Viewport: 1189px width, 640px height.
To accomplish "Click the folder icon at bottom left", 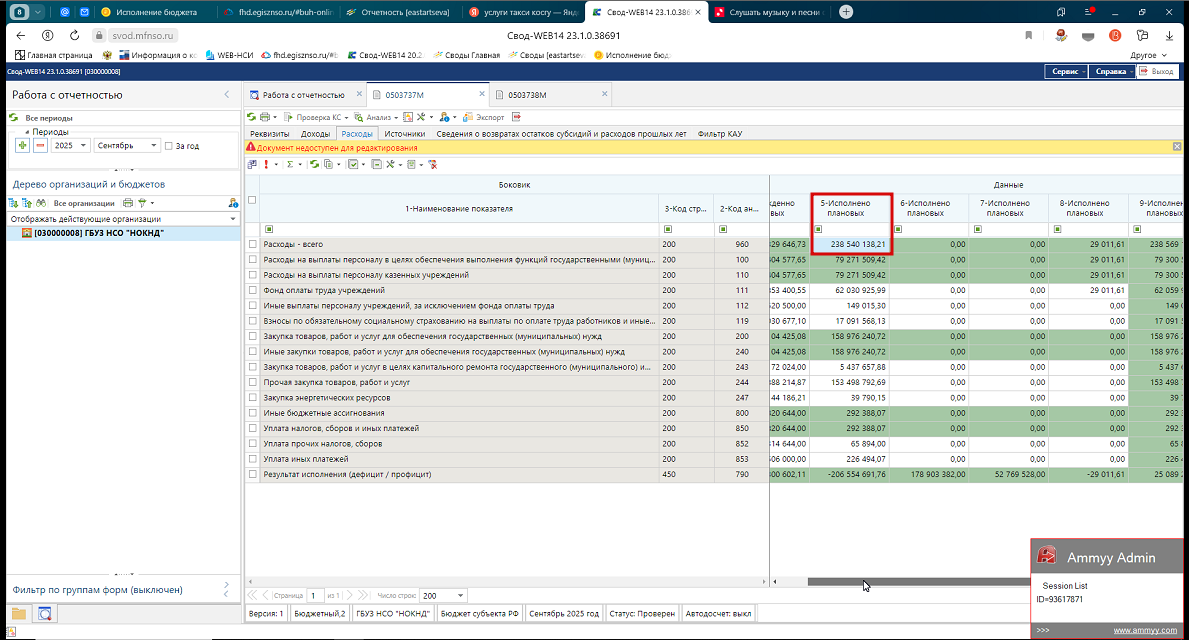I will pyautogui.click(x=19, y=613).
